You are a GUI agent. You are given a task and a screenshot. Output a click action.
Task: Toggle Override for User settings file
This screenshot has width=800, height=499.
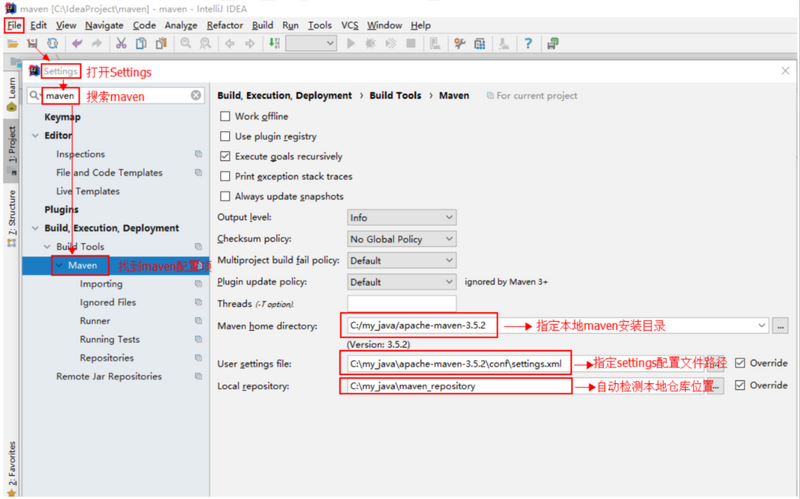point(740,363)
